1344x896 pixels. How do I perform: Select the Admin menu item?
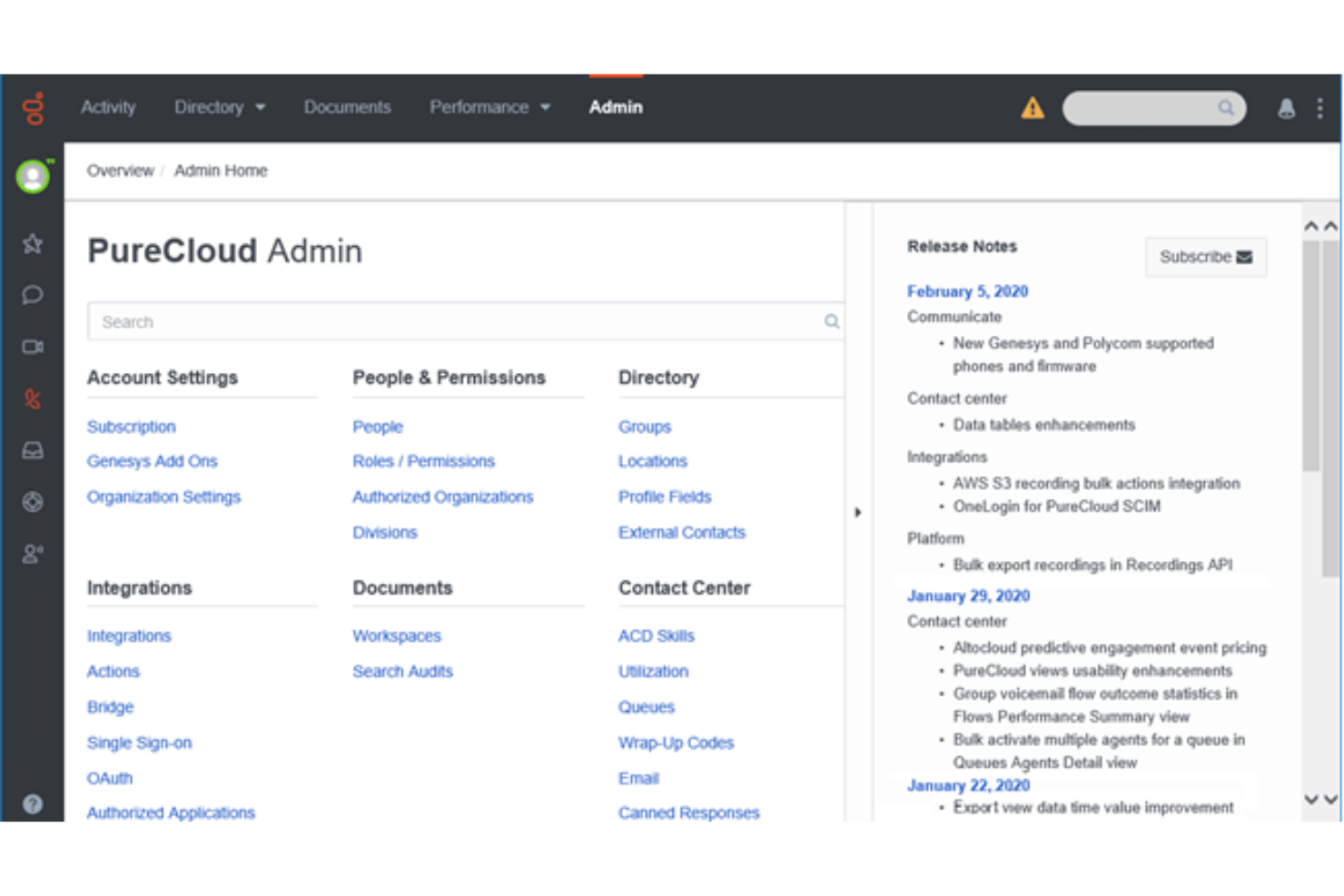616,107
